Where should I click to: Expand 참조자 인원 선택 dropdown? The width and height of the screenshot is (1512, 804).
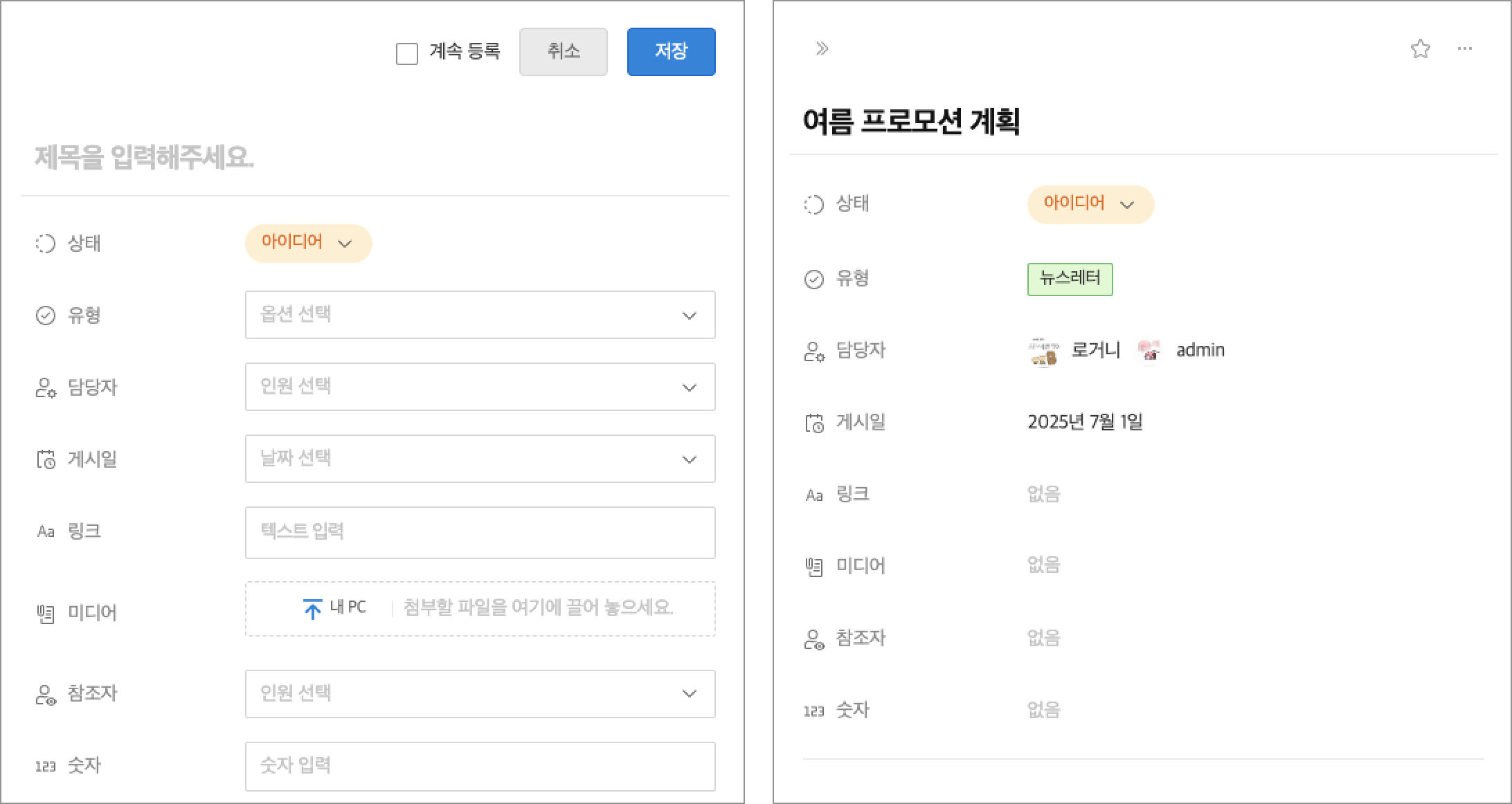pyautogui.click(x=480, y=694)
